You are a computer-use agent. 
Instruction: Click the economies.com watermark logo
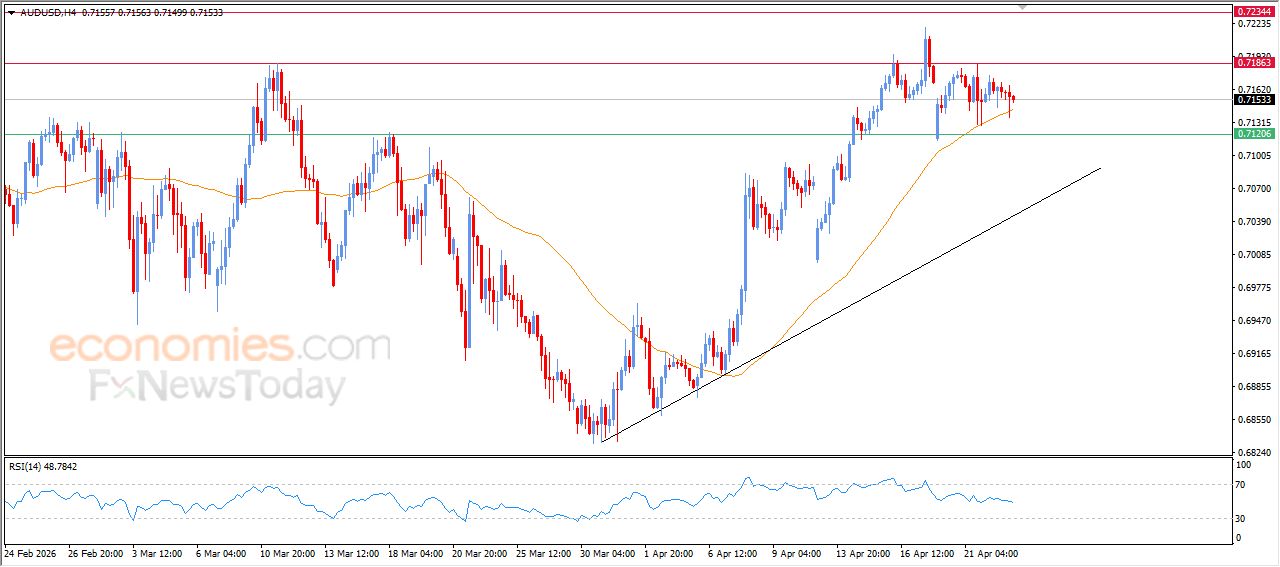(x=220, y=347)
